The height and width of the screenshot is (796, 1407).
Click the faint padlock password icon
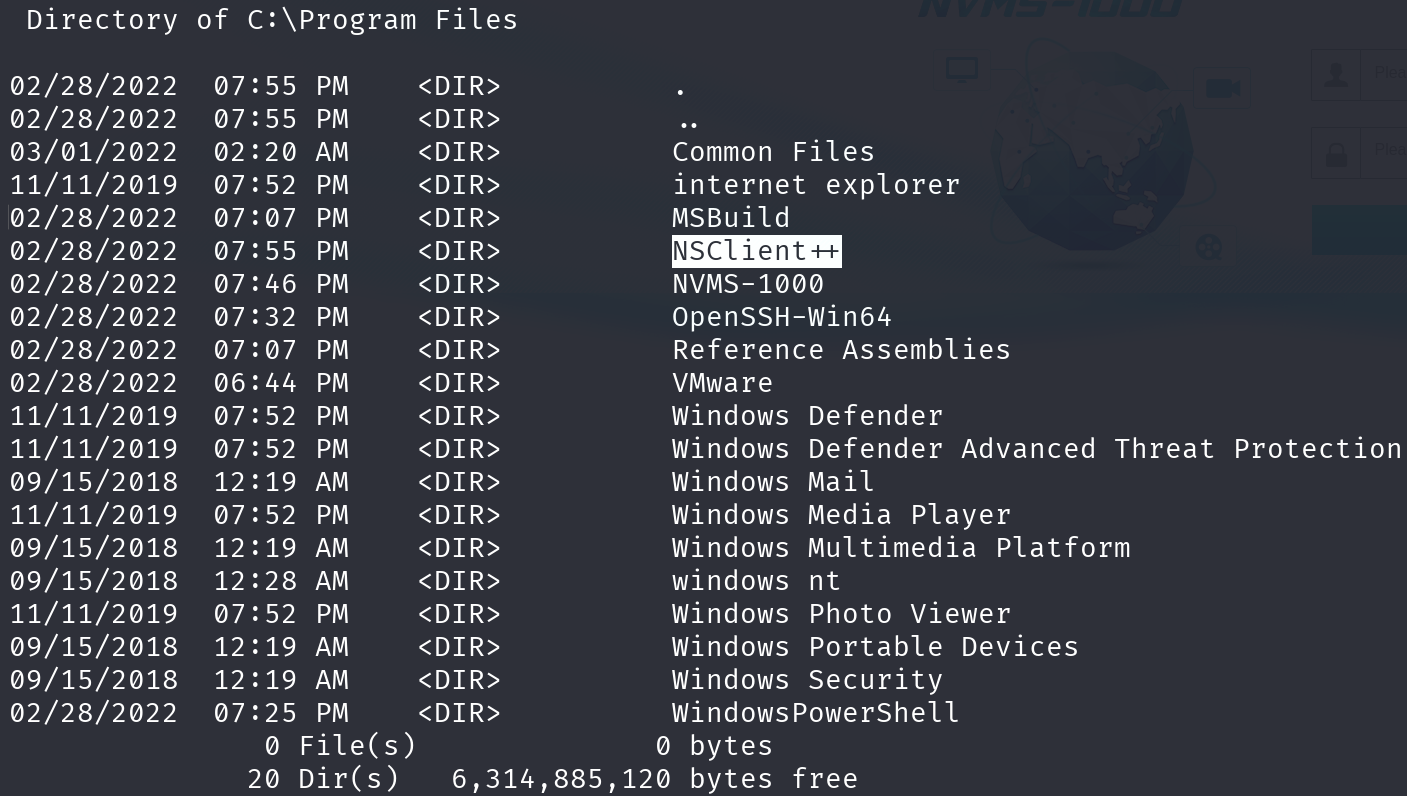pyautogui.click(x=1336, y=154)
